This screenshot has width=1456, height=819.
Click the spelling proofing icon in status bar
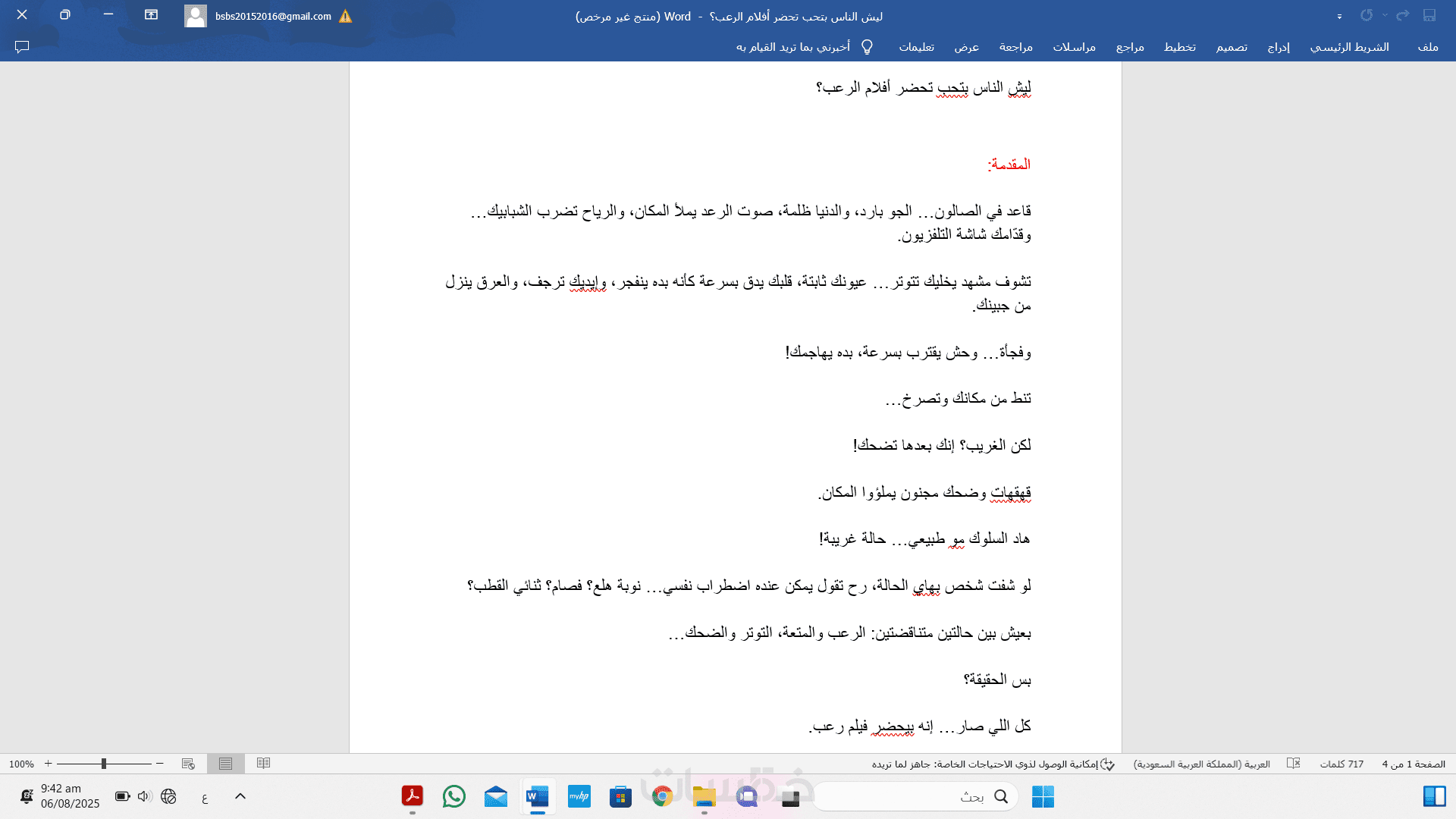click(1294, 764)
